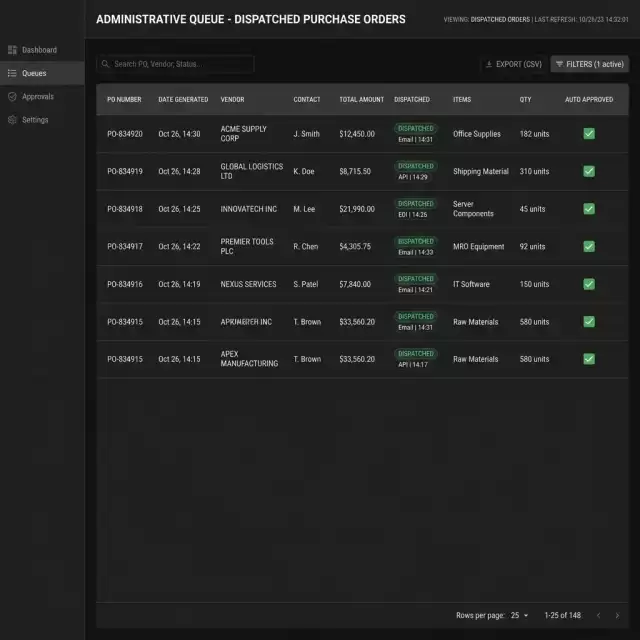This screenshot has height=640, width=640.
Task: Click DISPATCHED badge for PO-834920
Action: [416, 129]
